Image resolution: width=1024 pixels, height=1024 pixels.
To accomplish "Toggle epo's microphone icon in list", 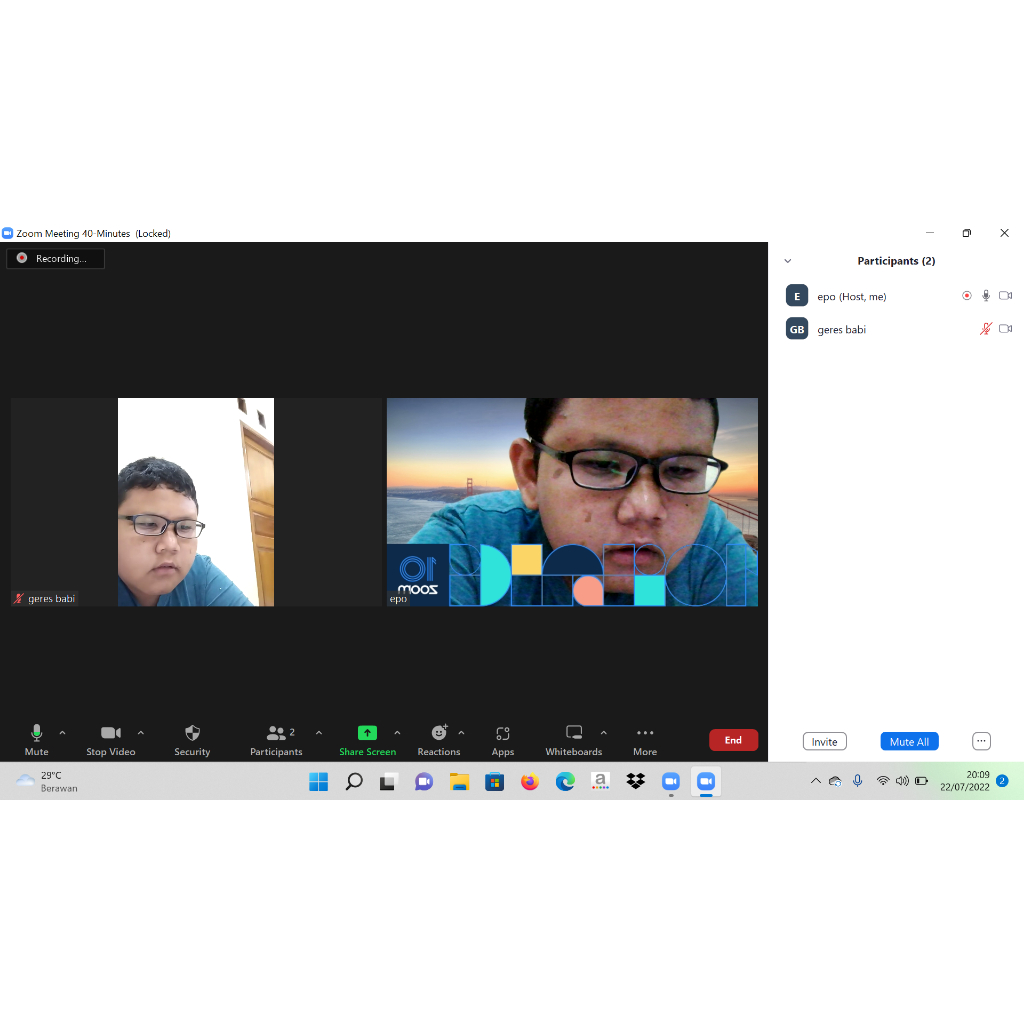I will (x=986, y=296).
